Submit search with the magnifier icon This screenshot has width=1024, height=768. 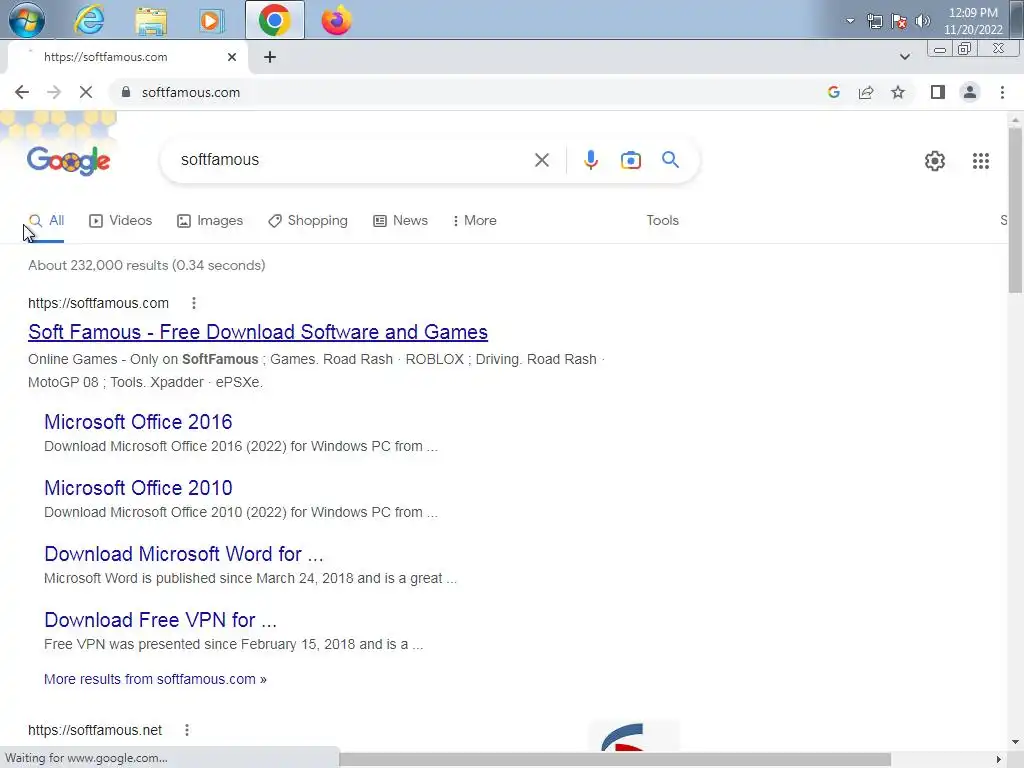[x=670, y=160]
